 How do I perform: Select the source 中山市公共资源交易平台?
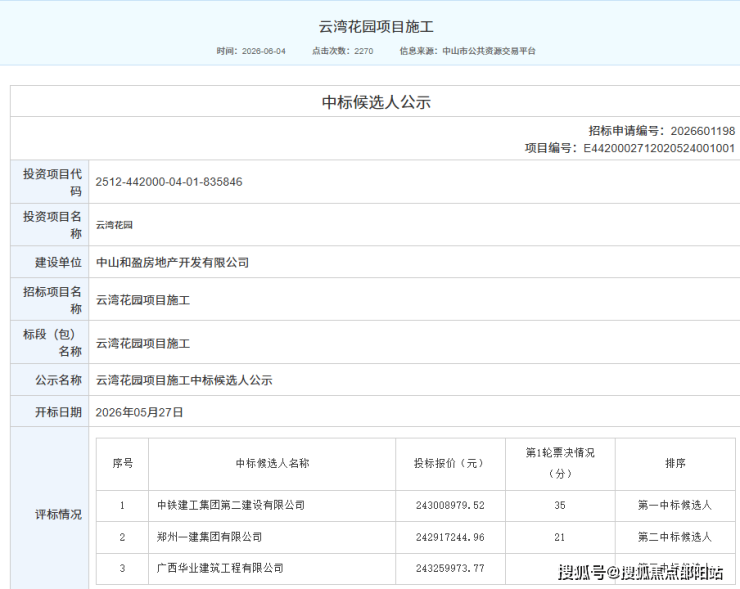click(x=489, y=51)
